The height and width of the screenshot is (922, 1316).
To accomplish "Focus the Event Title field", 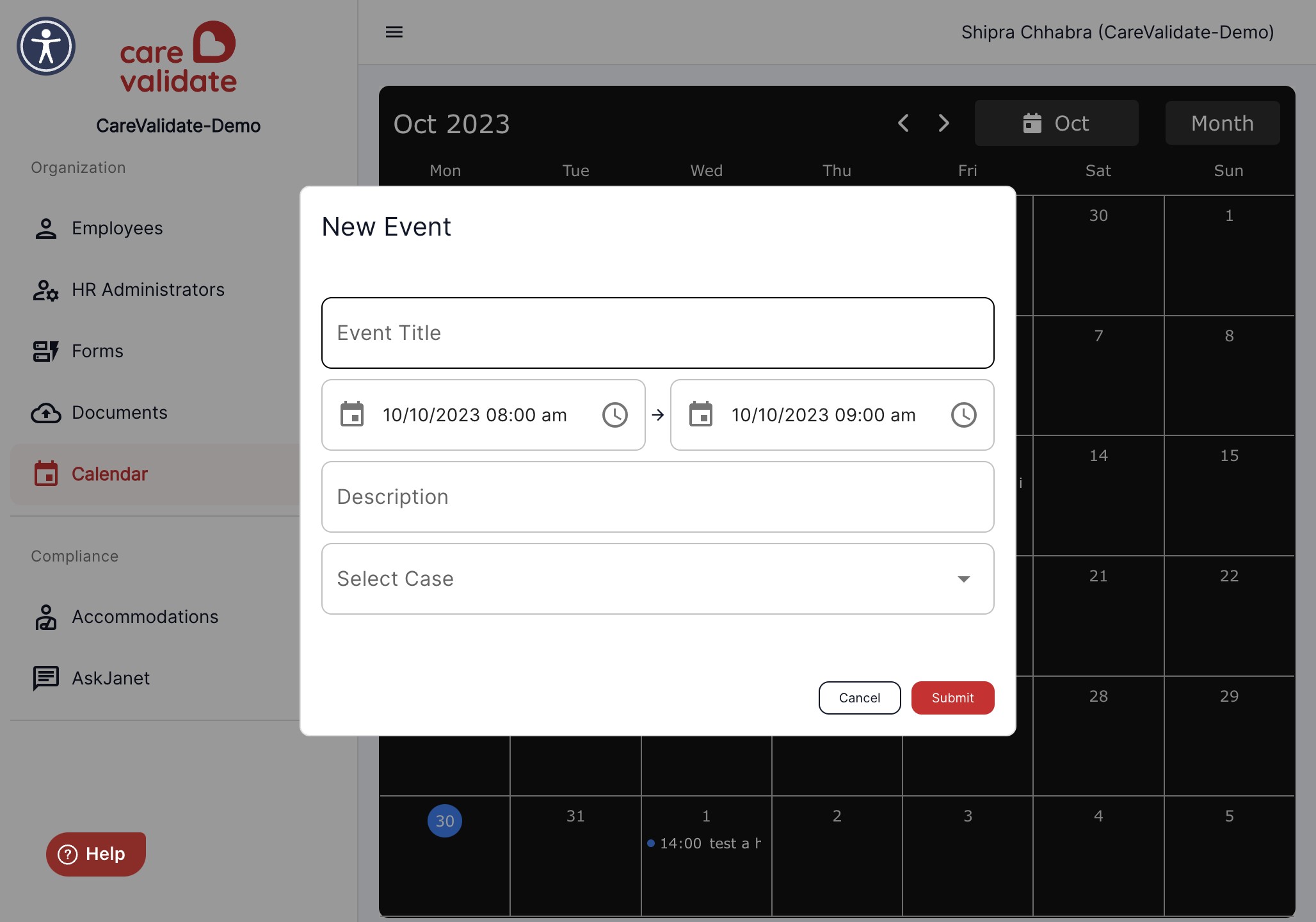I will (658, 333).
